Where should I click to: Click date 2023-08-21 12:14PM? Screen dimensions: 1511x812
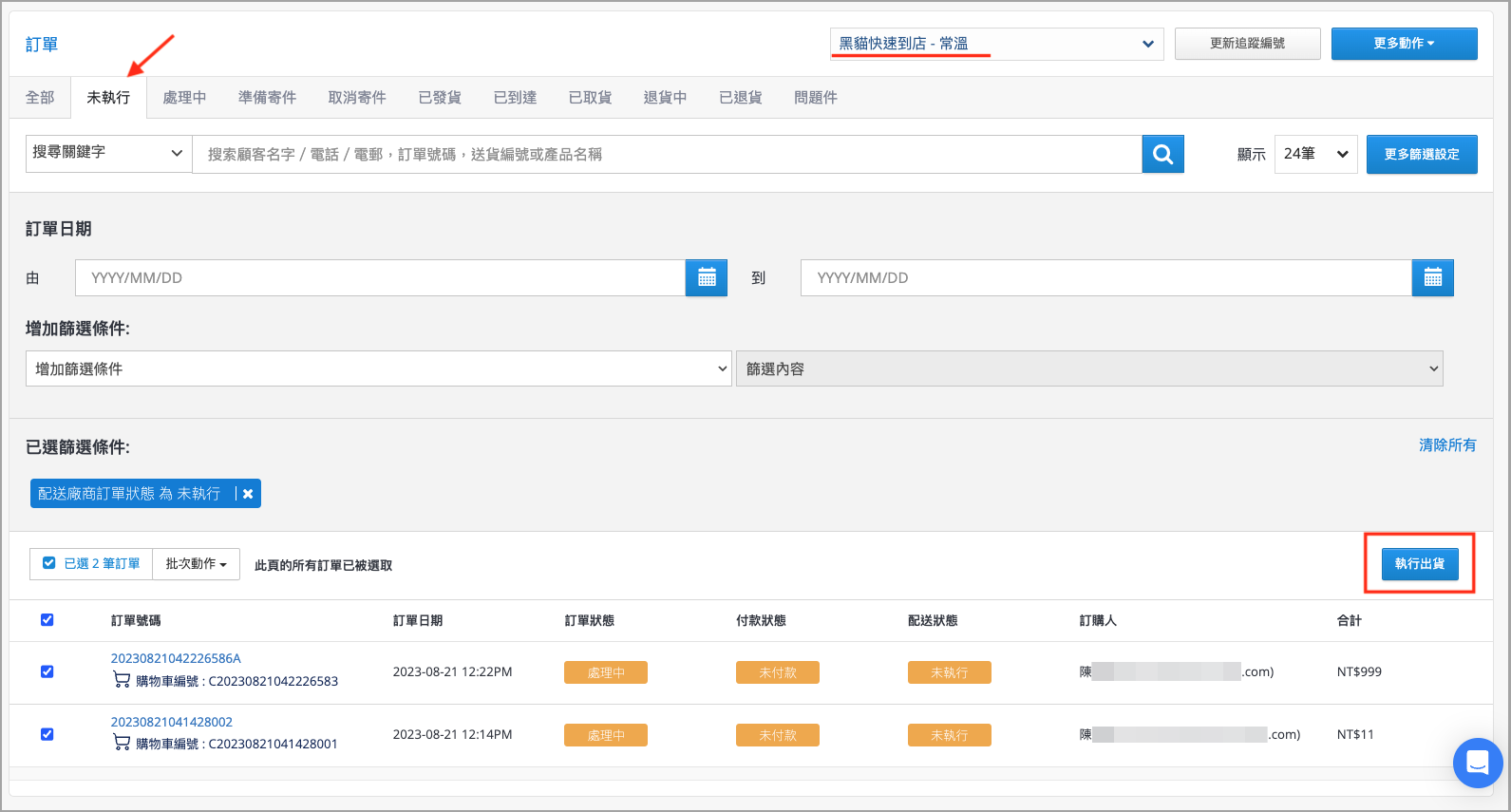pyautogui.click(x=452, y=734)
